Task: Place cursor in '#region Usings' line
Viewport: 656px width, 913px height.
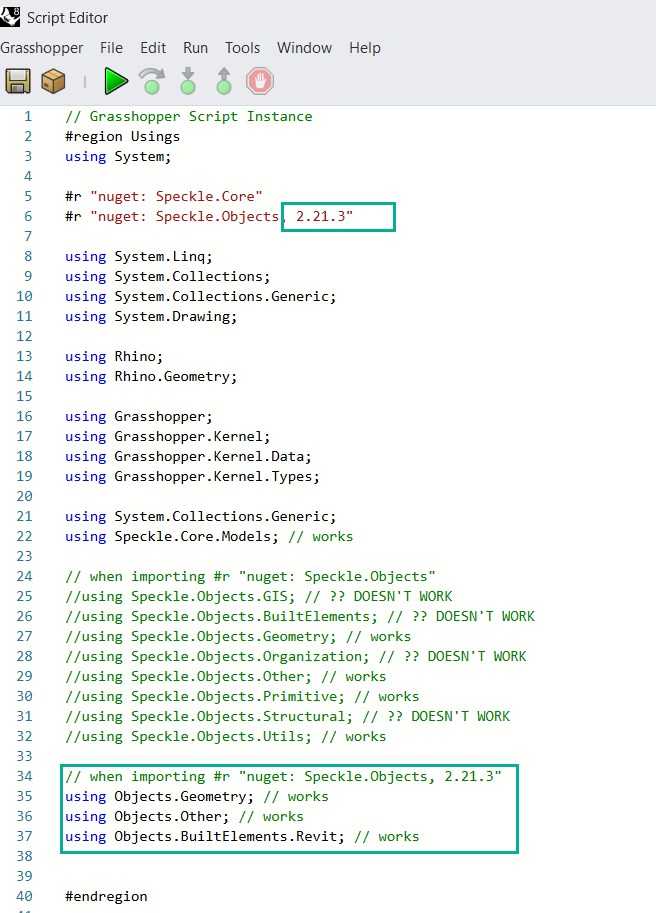Action: 122,136
